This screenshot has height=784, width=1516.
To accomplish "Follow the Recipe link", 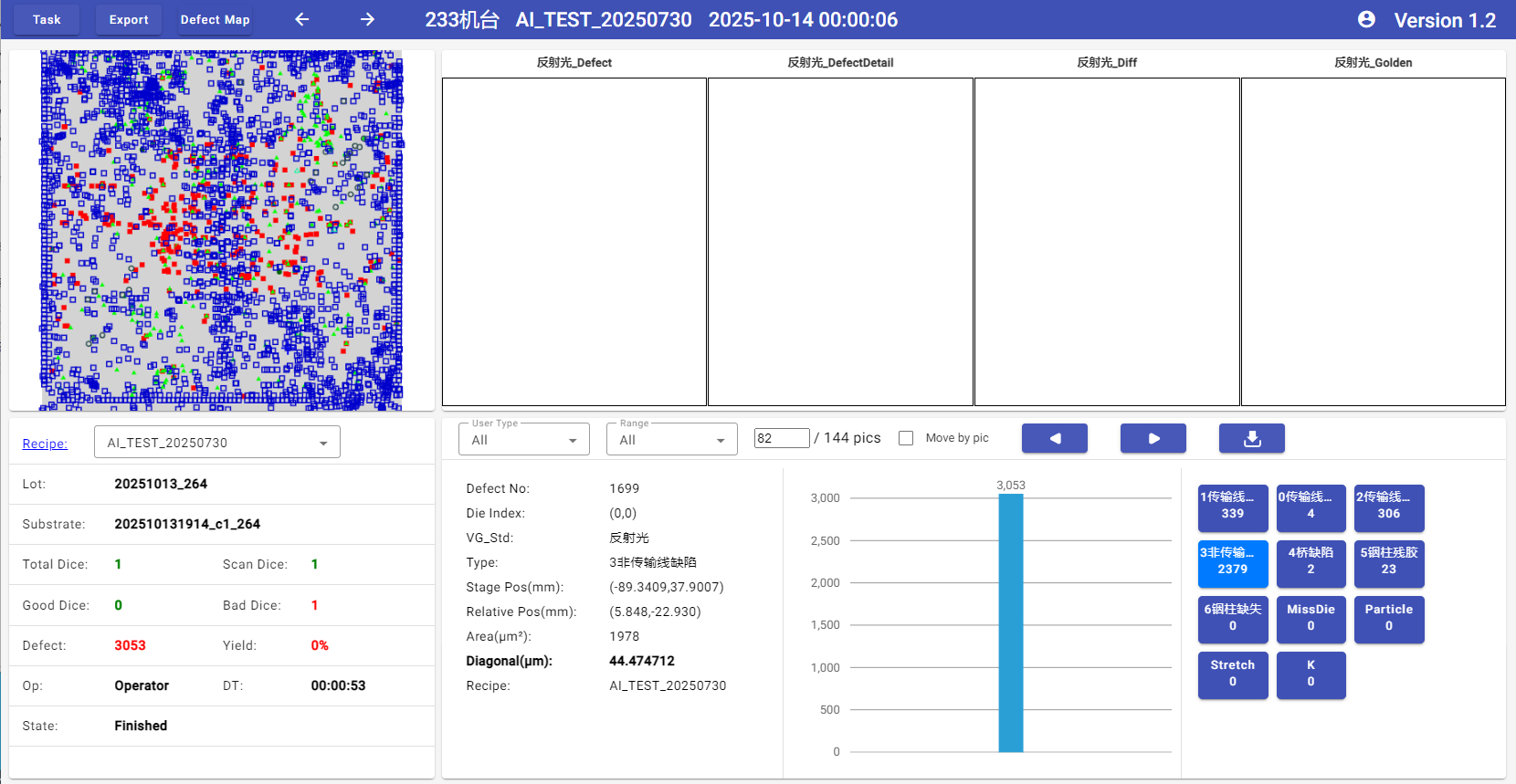I will click(x=45, y=444).
